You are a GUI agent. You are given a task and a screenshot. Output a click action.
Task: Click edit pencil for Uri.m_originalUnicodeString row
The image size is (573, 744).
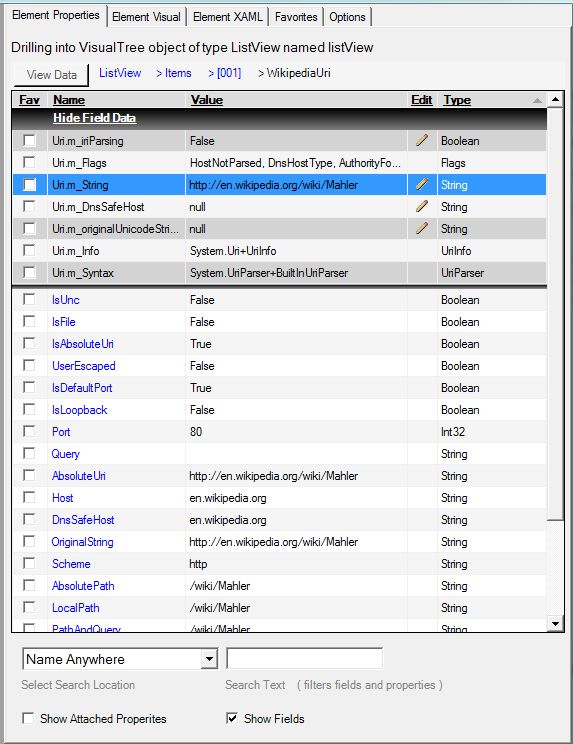coord(422,229)
